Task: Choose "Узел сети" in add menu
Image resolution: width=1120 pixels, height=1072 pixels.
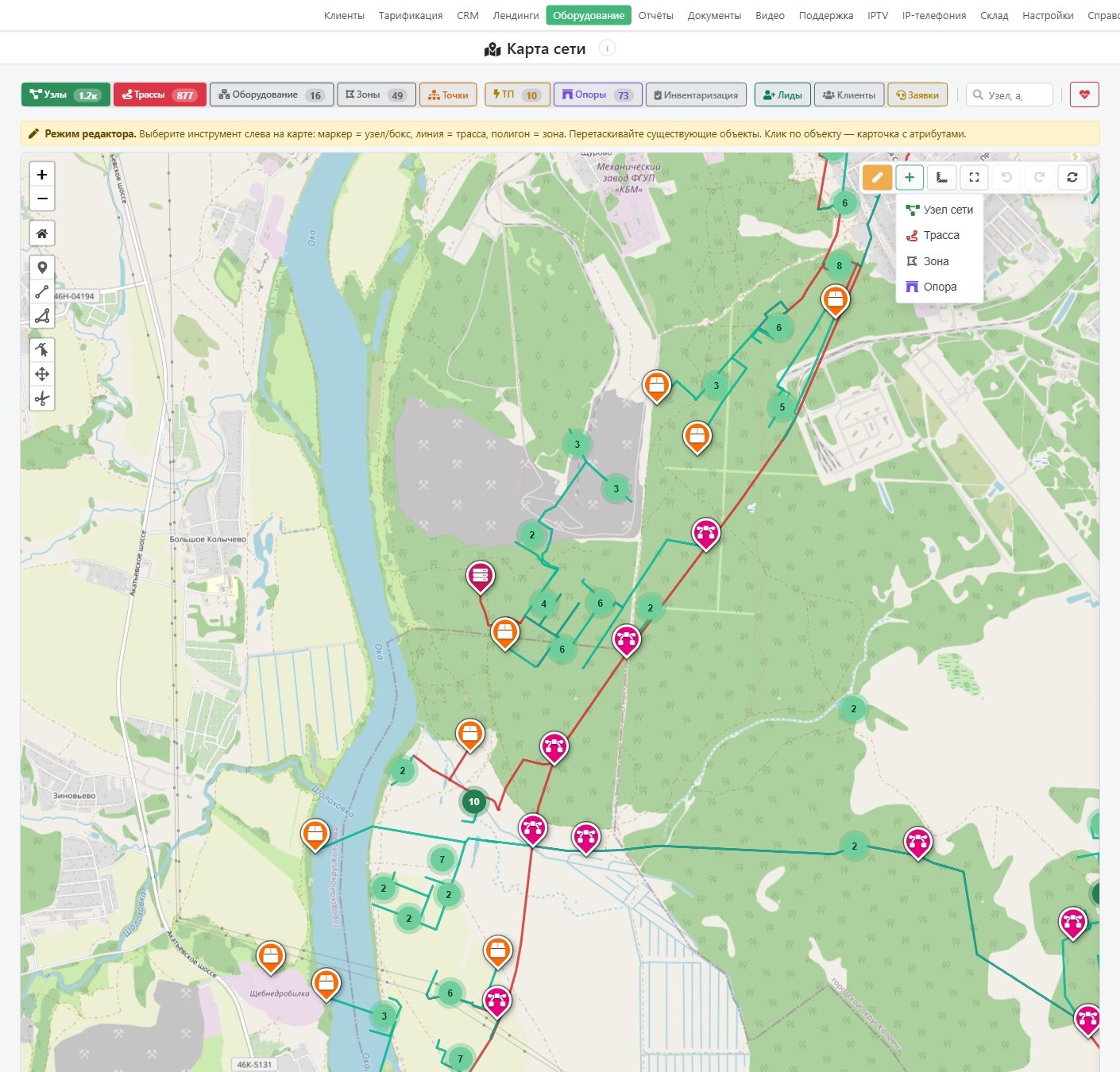Action: [940, 210]
